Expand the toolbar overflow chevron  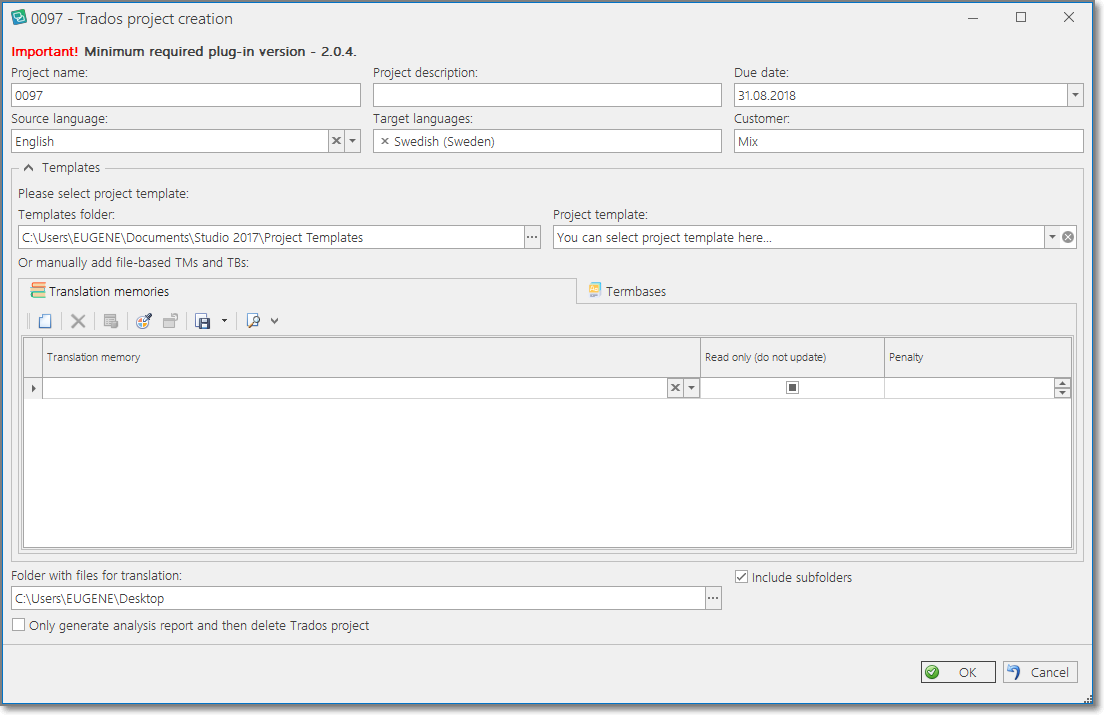pyautogui.click(x=275, y=321)
